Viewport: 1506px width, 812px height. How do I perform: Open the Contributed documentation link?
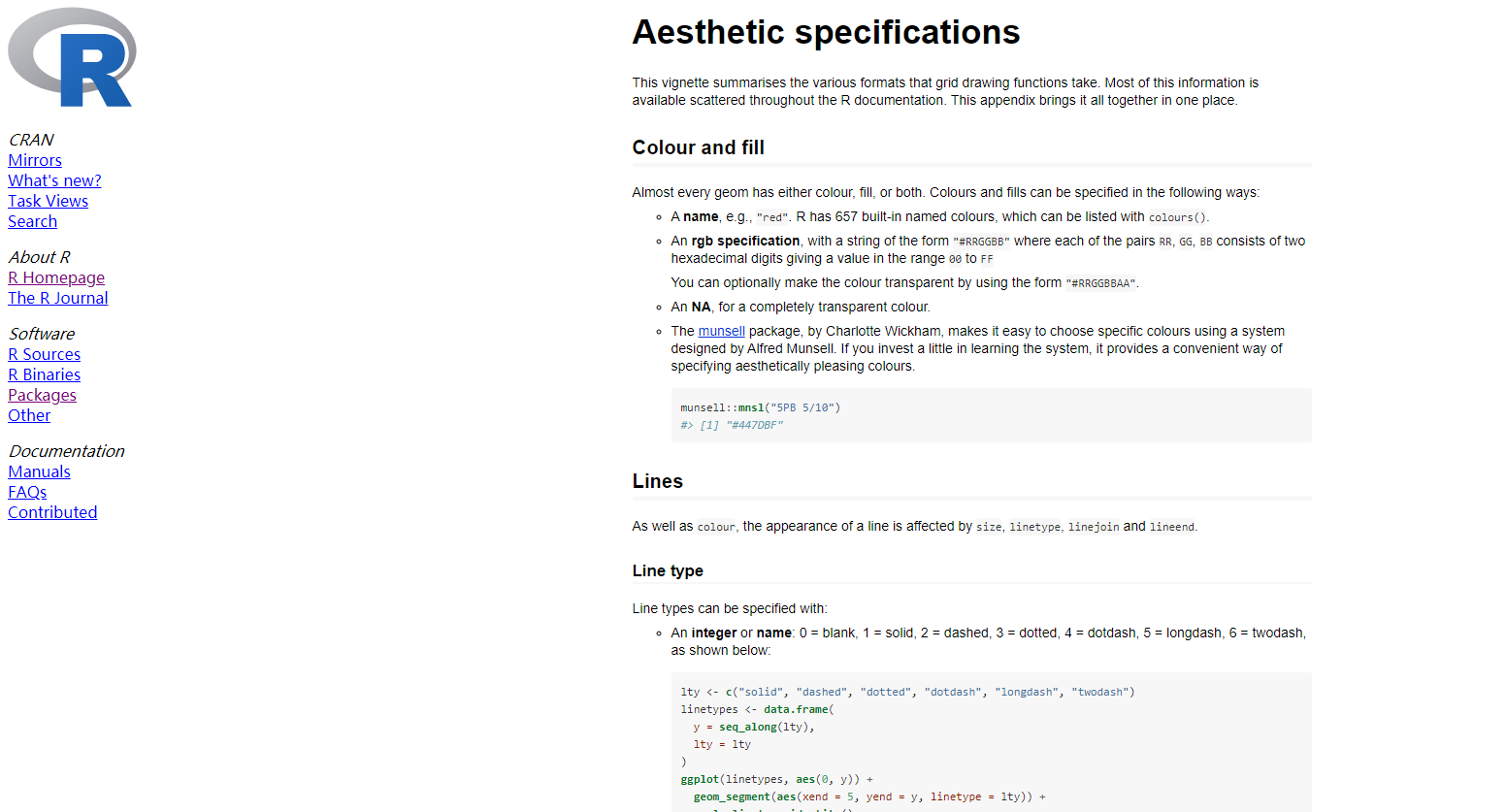point(52,512)
